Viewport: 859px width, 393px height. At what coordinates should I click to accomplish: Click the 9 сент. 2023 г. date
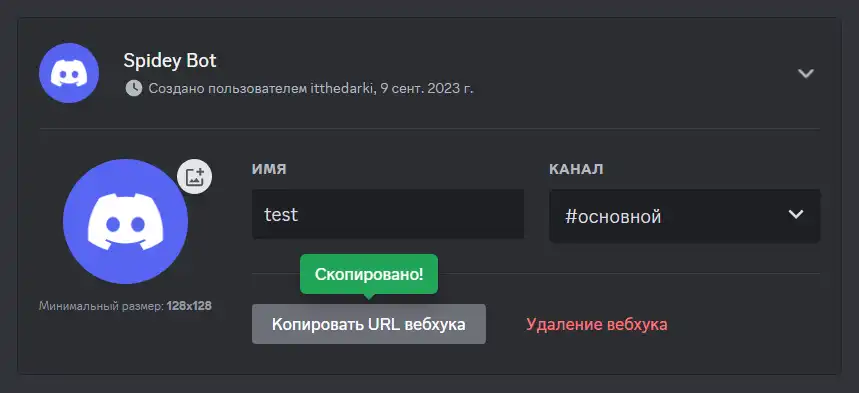point(427,88)
